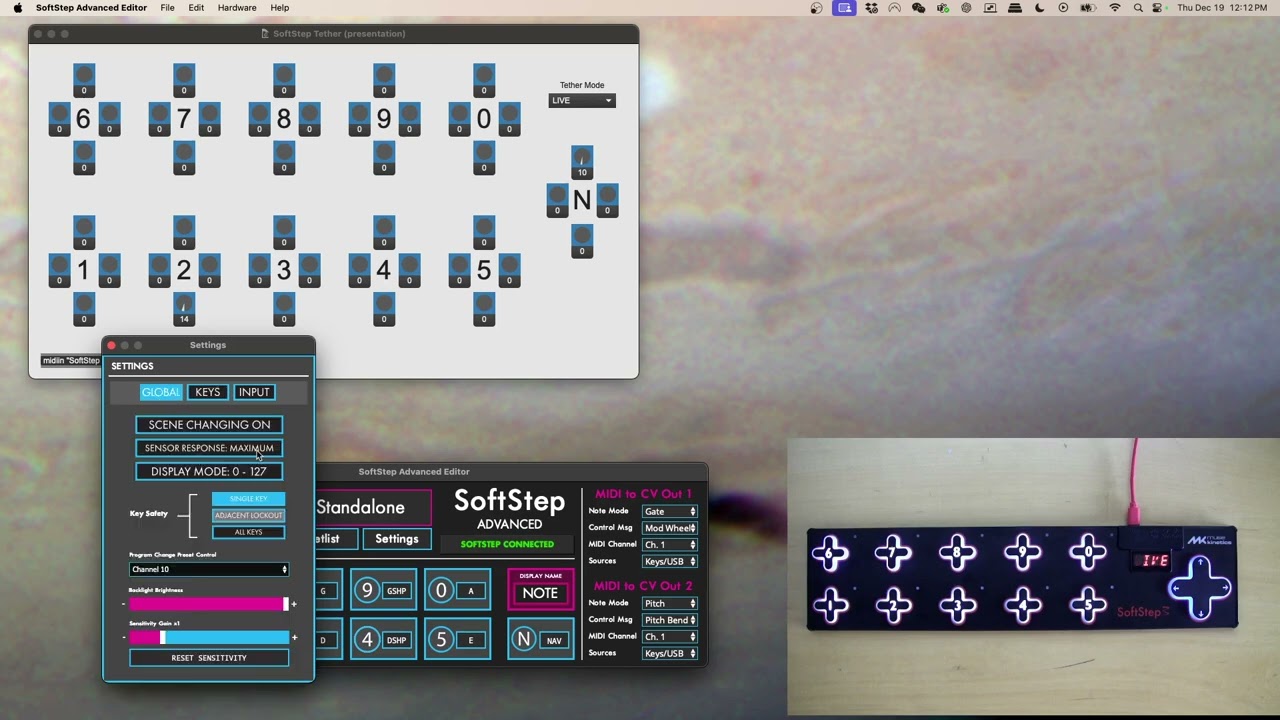Screen dimensions: 1280x720
Task: Click key 7 number in Tether window
Action: point(183,119)
